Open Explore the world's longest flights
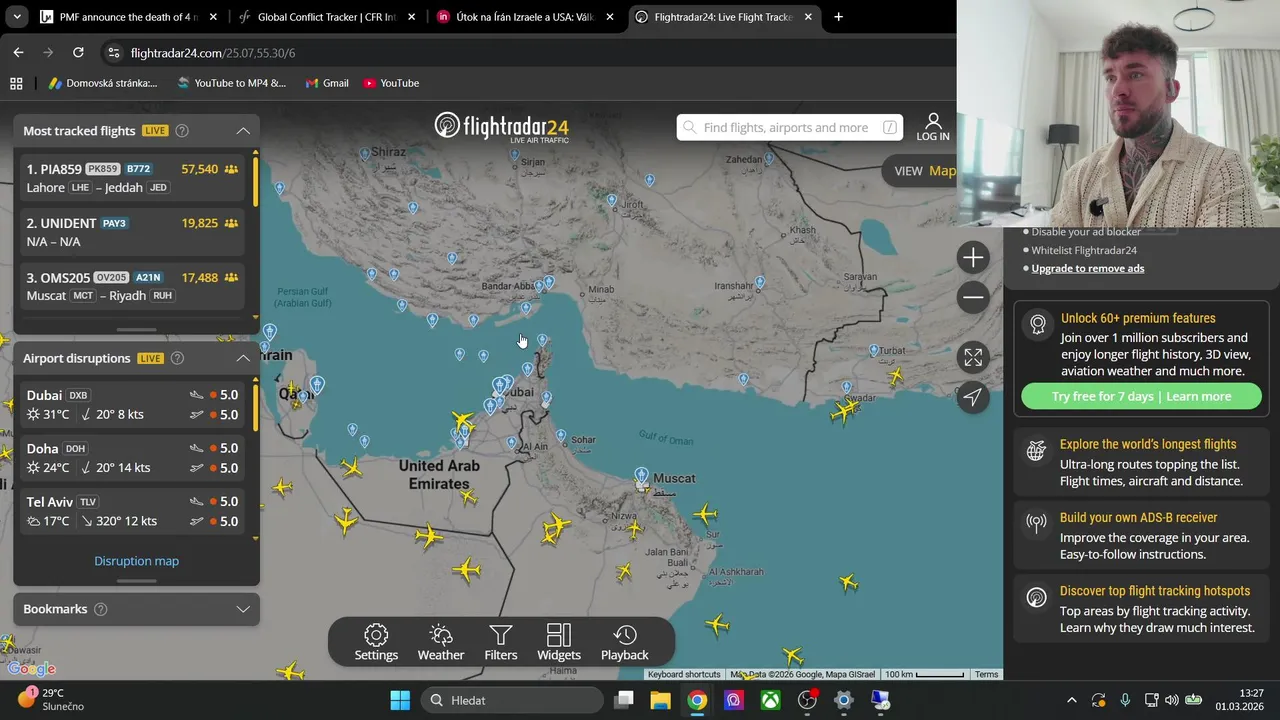 (1141, 462)
